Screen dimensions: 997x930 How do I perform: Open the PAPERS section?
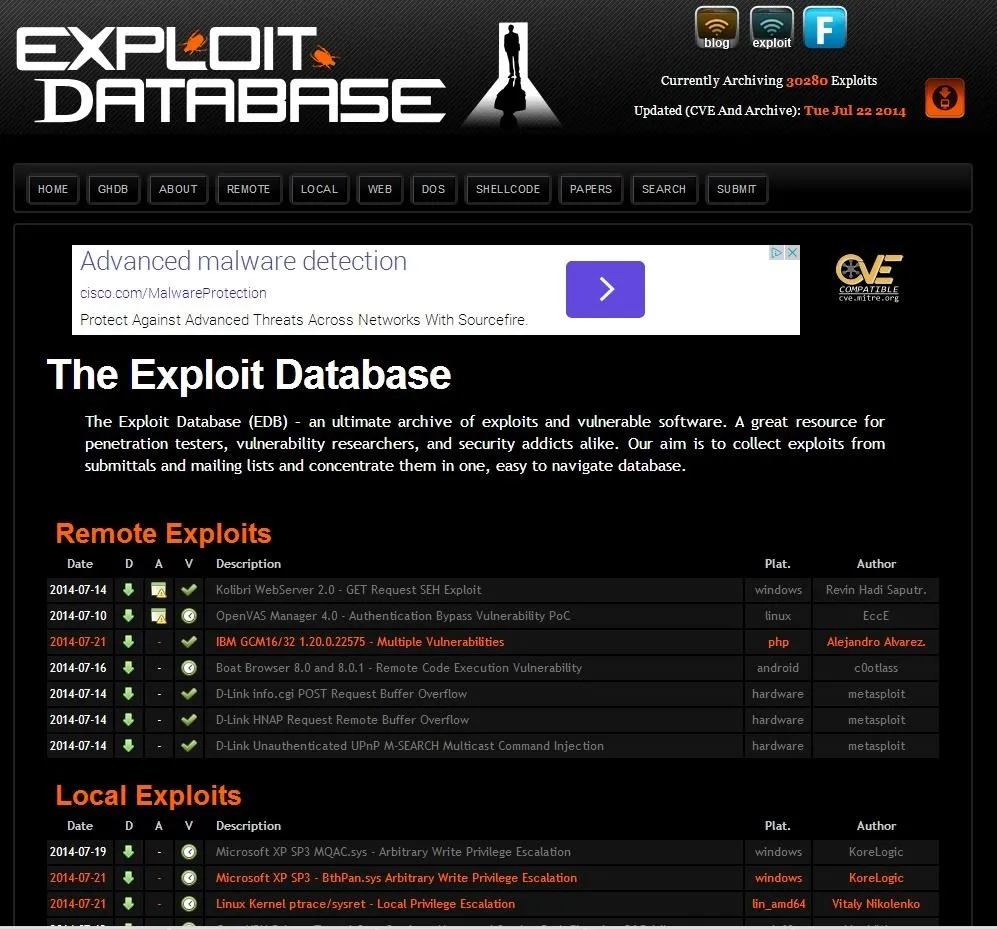[x=591, y=189]
